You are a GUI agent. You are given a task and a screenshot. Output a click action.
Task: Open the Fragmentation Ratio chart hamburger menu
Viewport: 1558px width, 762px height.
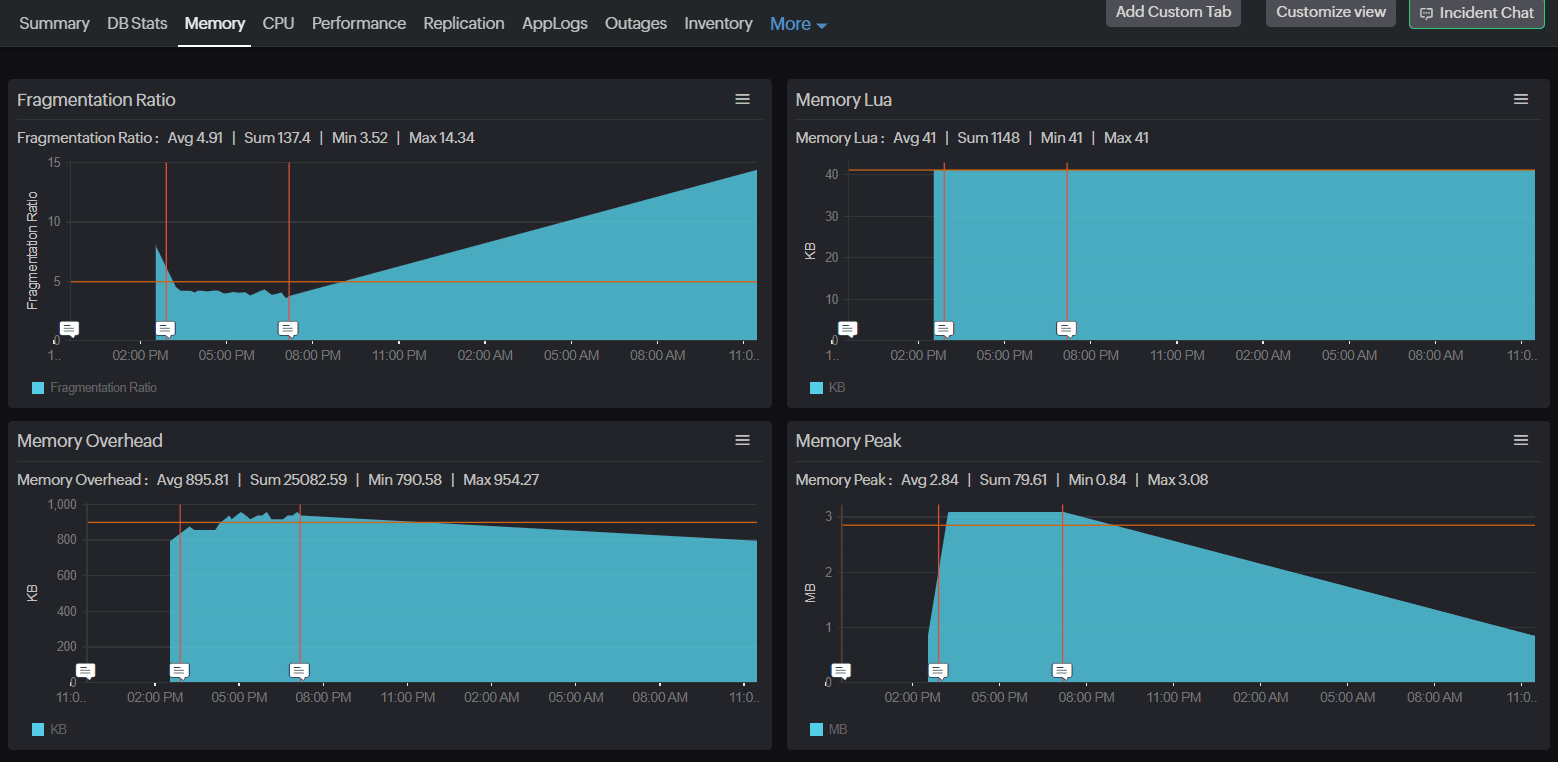742,99
